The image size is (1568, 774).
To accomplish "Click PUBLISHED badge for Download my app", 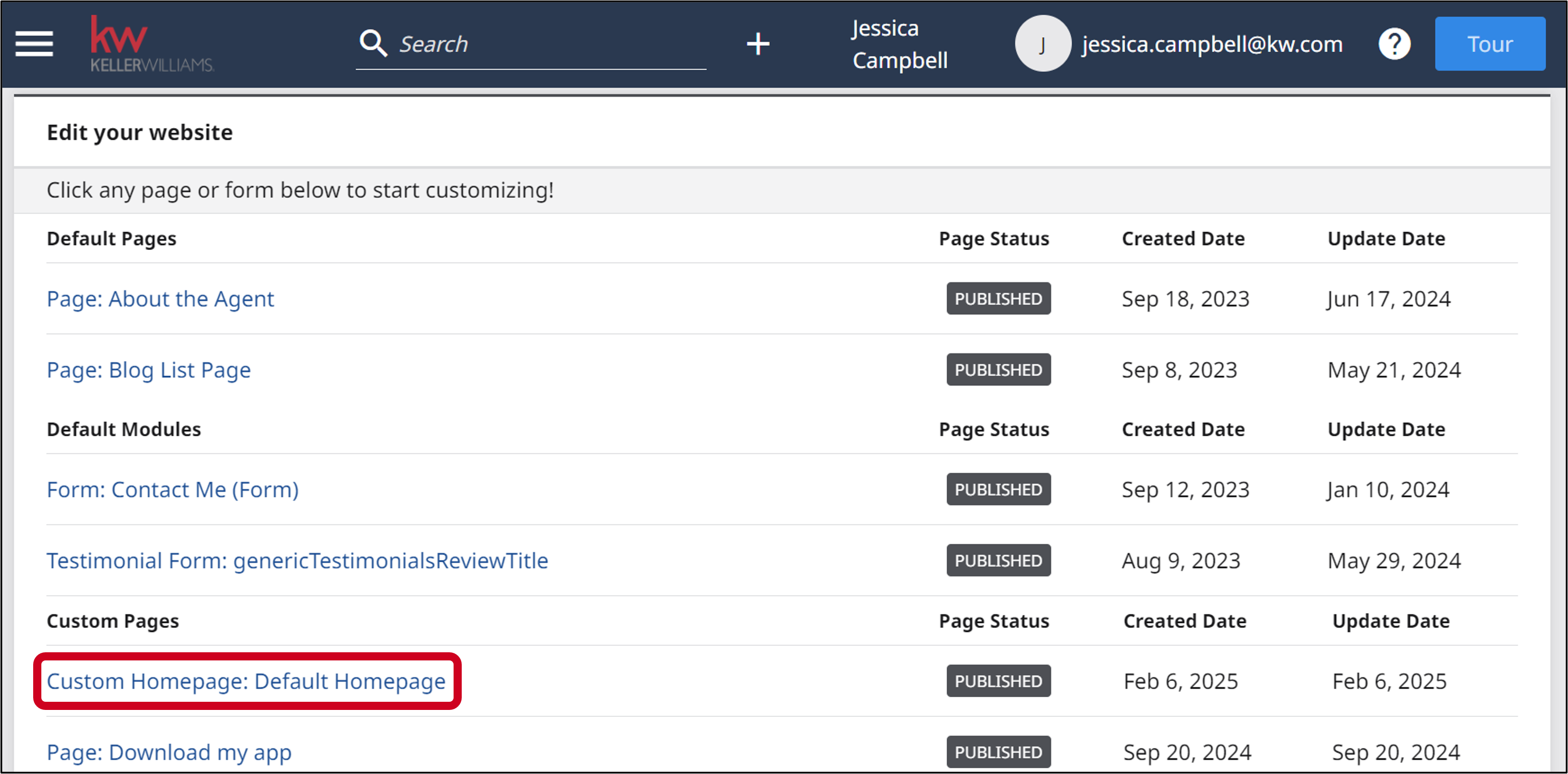I will click(998, 752).
